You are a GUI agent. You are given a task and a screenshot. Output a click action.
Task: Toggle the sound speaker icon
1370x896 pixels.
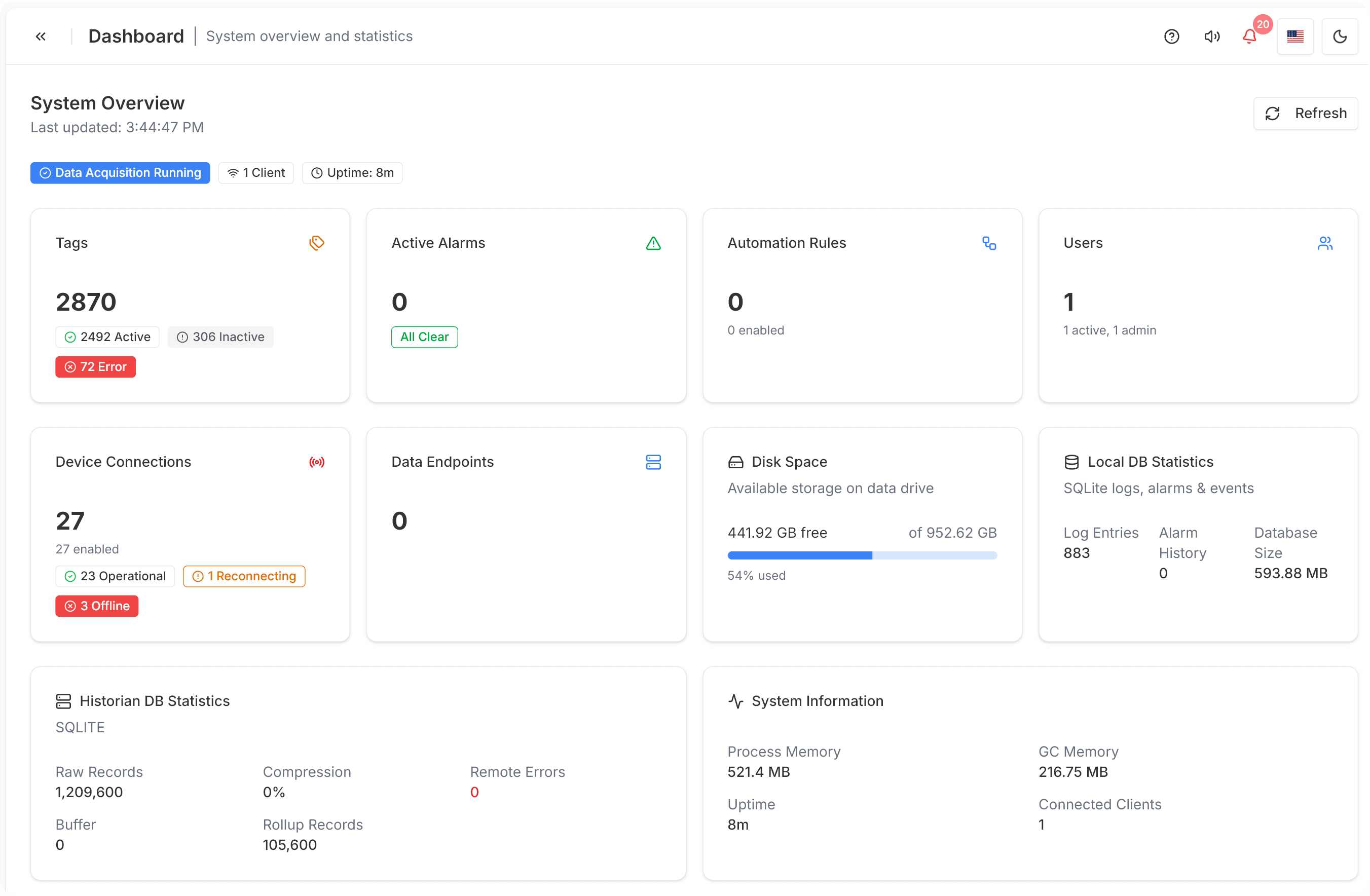[x=1212, y=36]
